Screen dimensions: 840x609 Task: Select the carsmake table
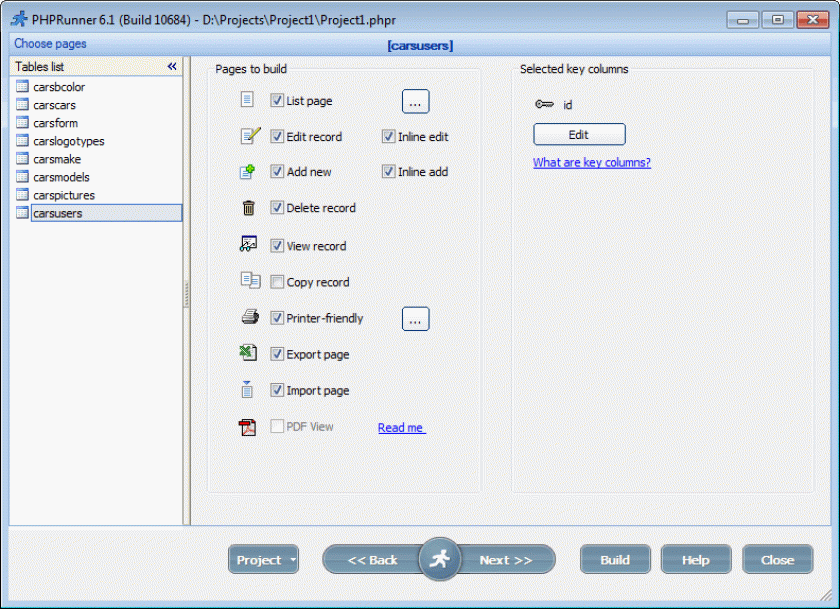(57, 159)
